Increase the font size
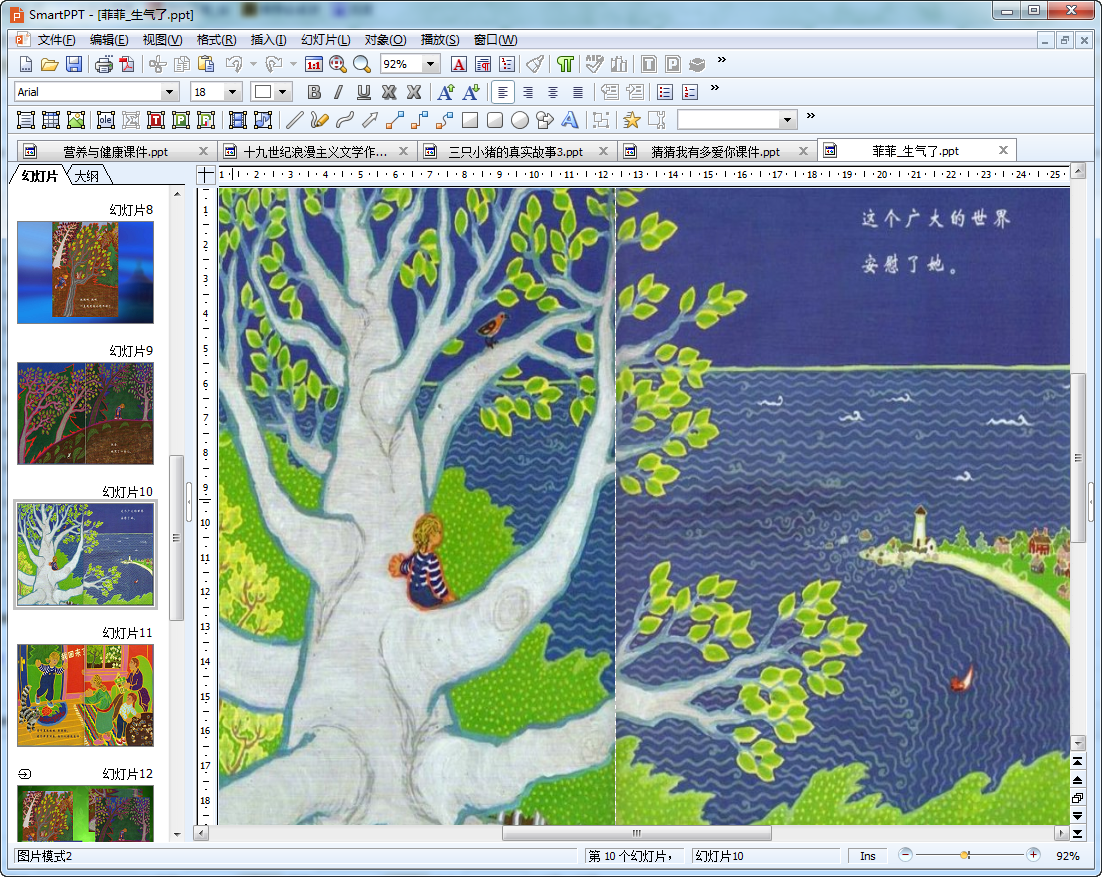The width and height of the screenshot is (1102, 877). 446,92
